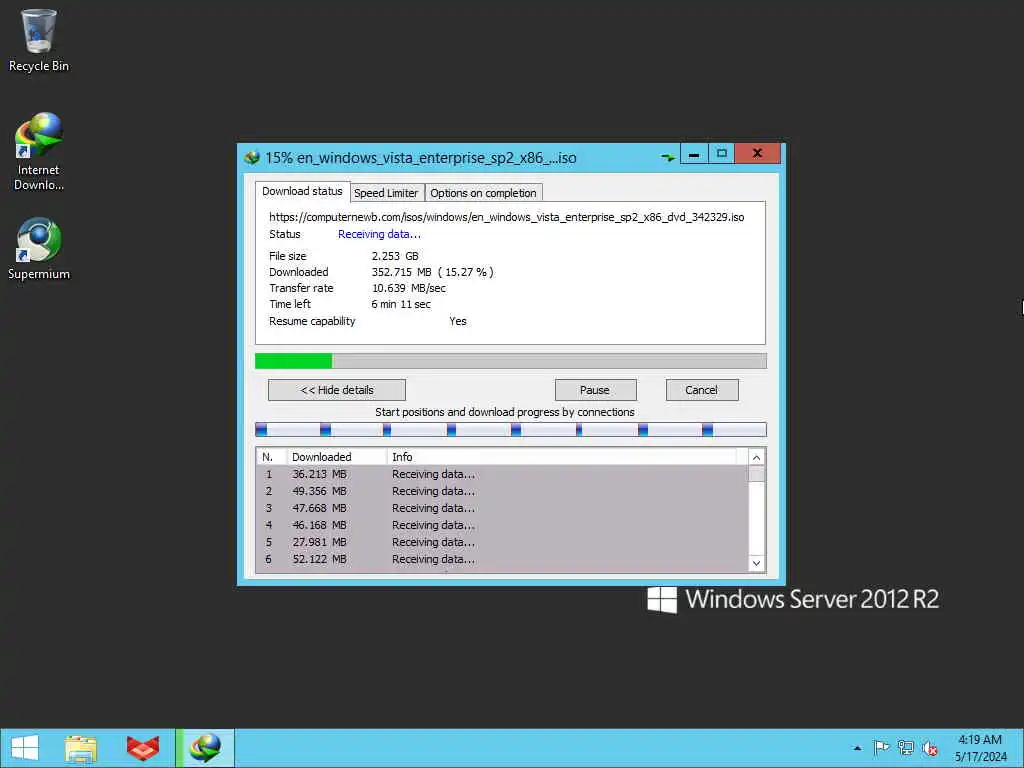Click the connections list scrollbar thumb
This screenshot has height=768, width=1024.
(756, 473)
